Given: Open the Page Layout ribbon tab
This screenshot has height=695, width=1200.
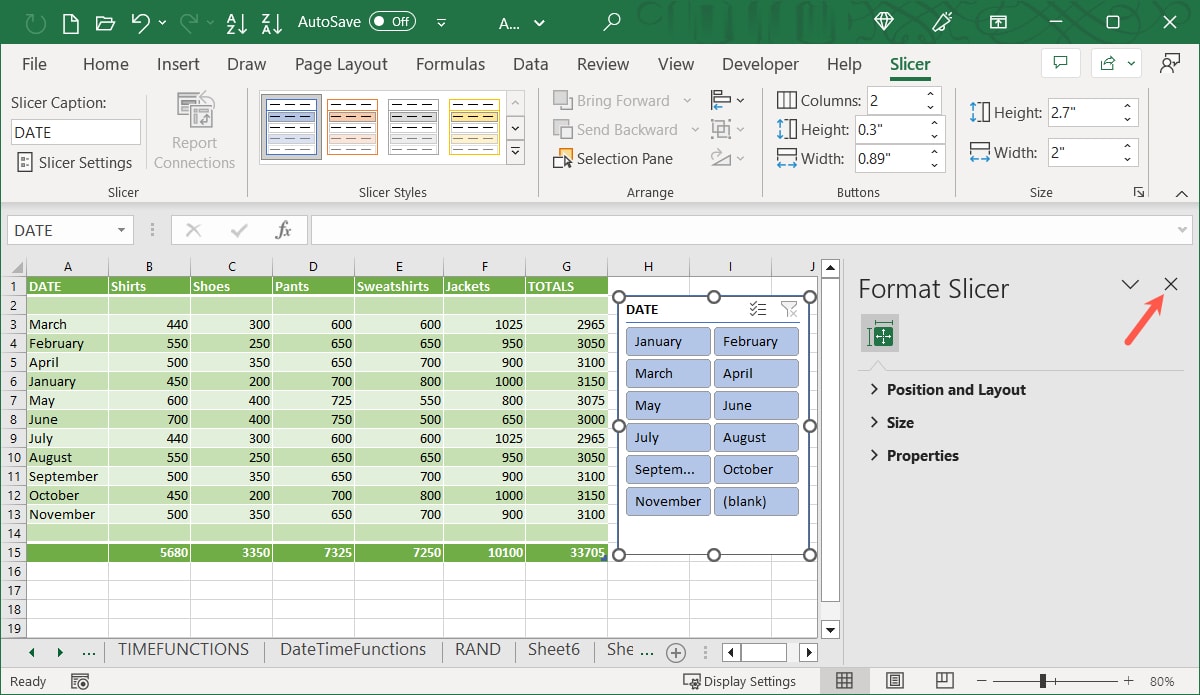Looking at the screenshot, I should [x=341, y=64].
